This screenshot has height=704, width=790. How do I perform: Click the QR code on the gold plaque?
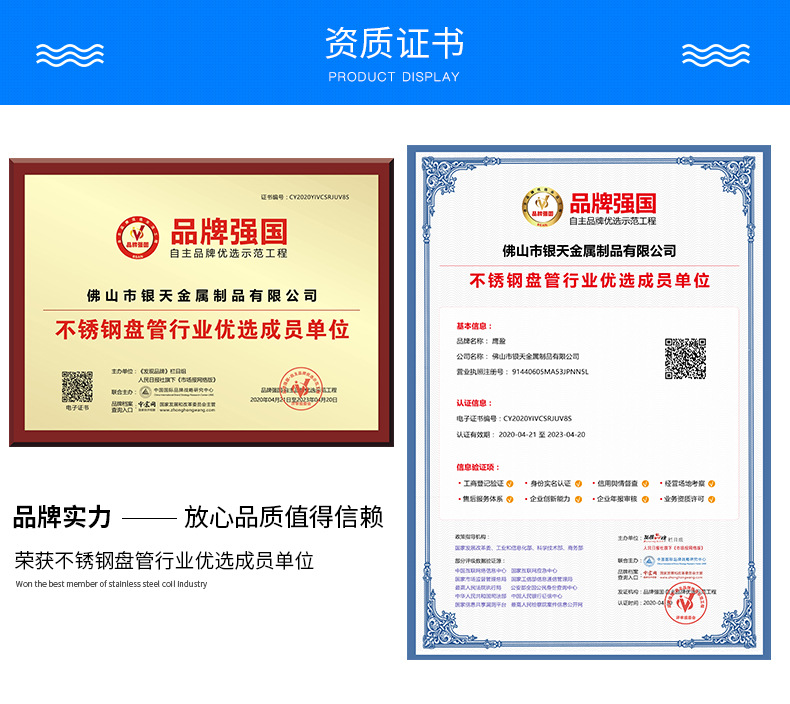click(x=77, y=386)
